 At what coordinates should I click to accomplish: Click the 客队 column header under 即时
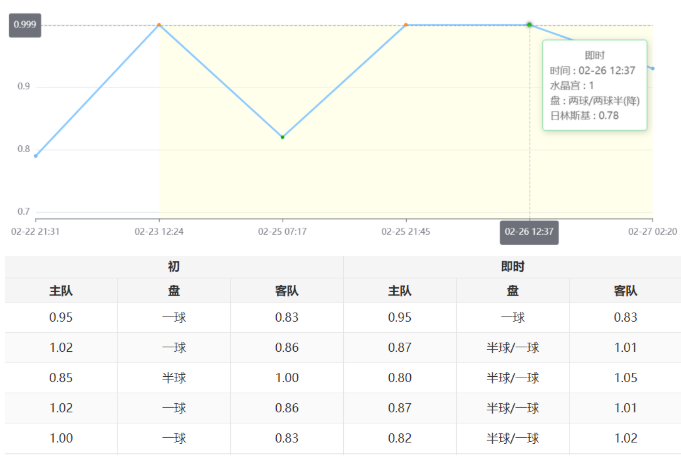tap(625, 291)
